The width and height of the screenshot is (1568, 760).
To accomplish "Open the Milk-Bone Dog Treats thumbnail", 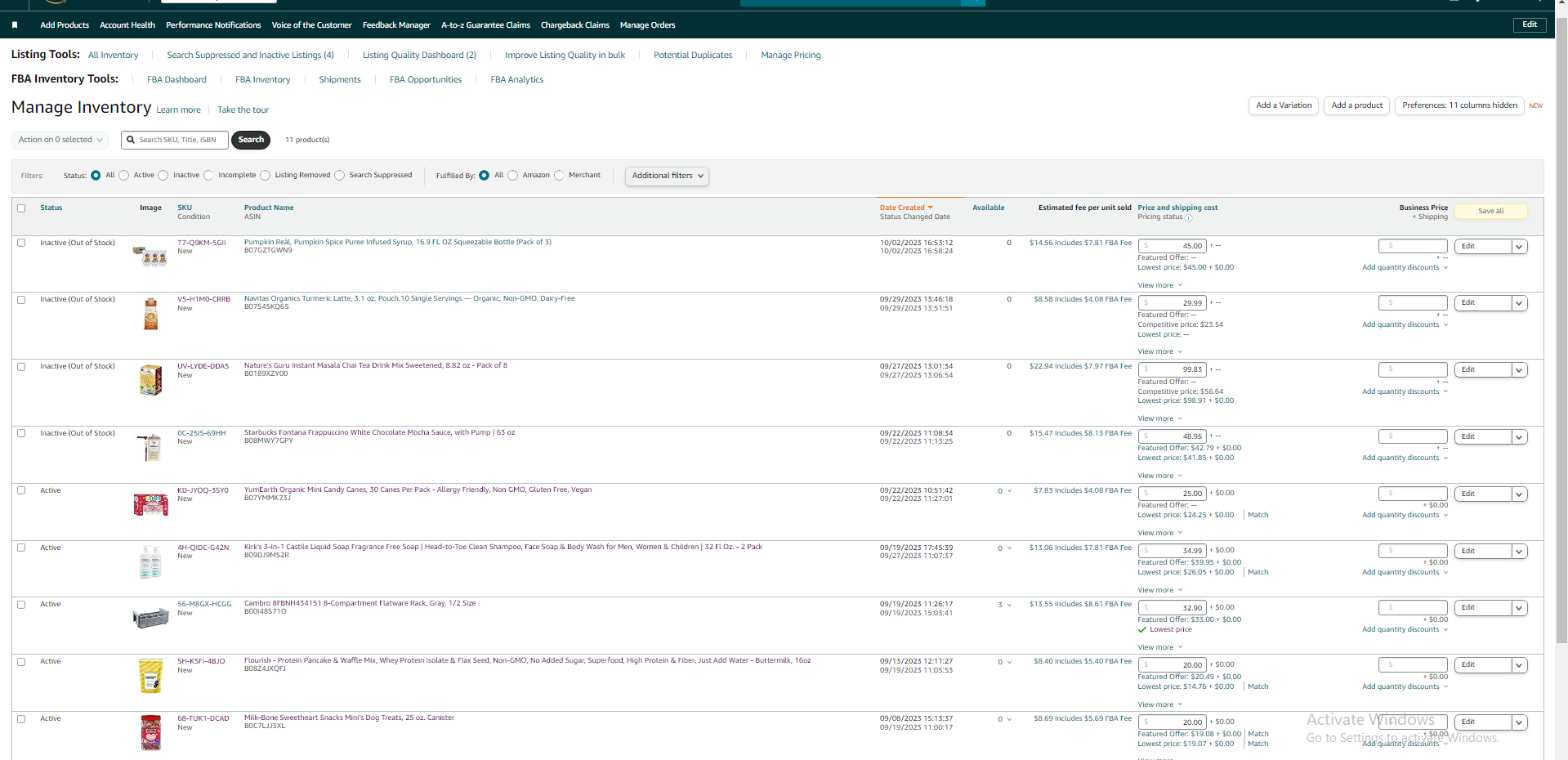I will [150, 733].
